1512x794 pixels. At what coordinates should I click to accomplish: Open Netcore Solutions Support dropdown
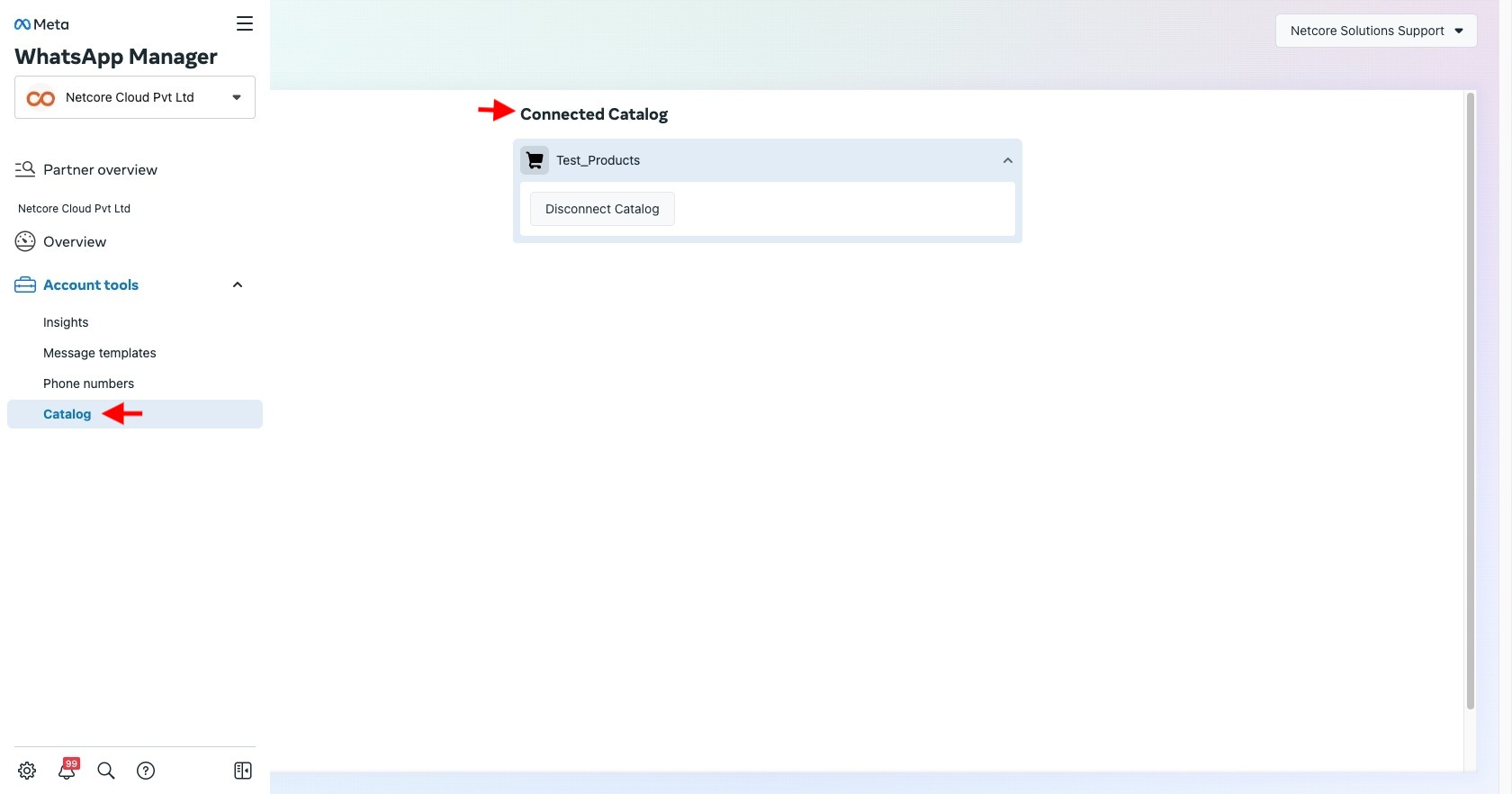tap(1375, 31)
